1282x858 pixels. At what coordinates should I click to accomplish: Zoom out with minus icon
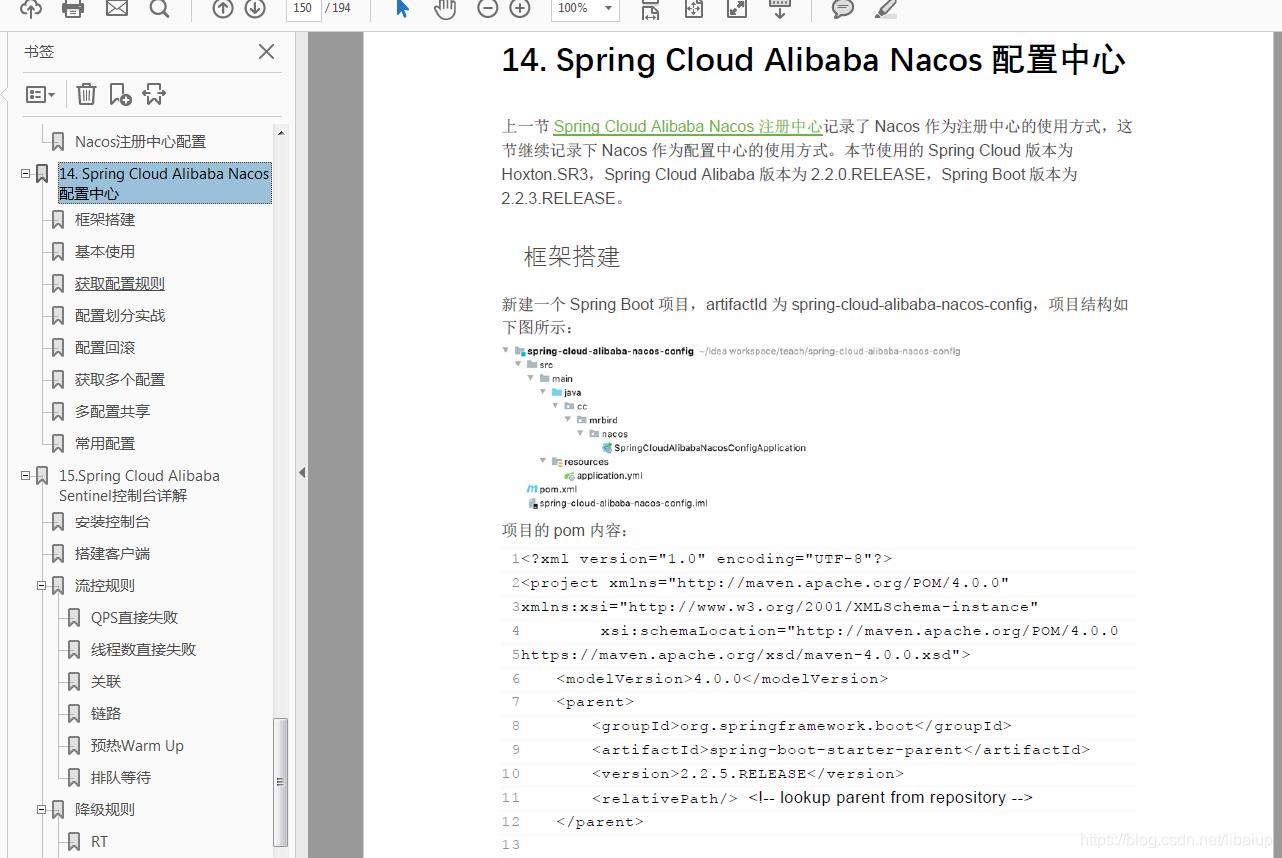pyautogui.click(x=487, y=8)
